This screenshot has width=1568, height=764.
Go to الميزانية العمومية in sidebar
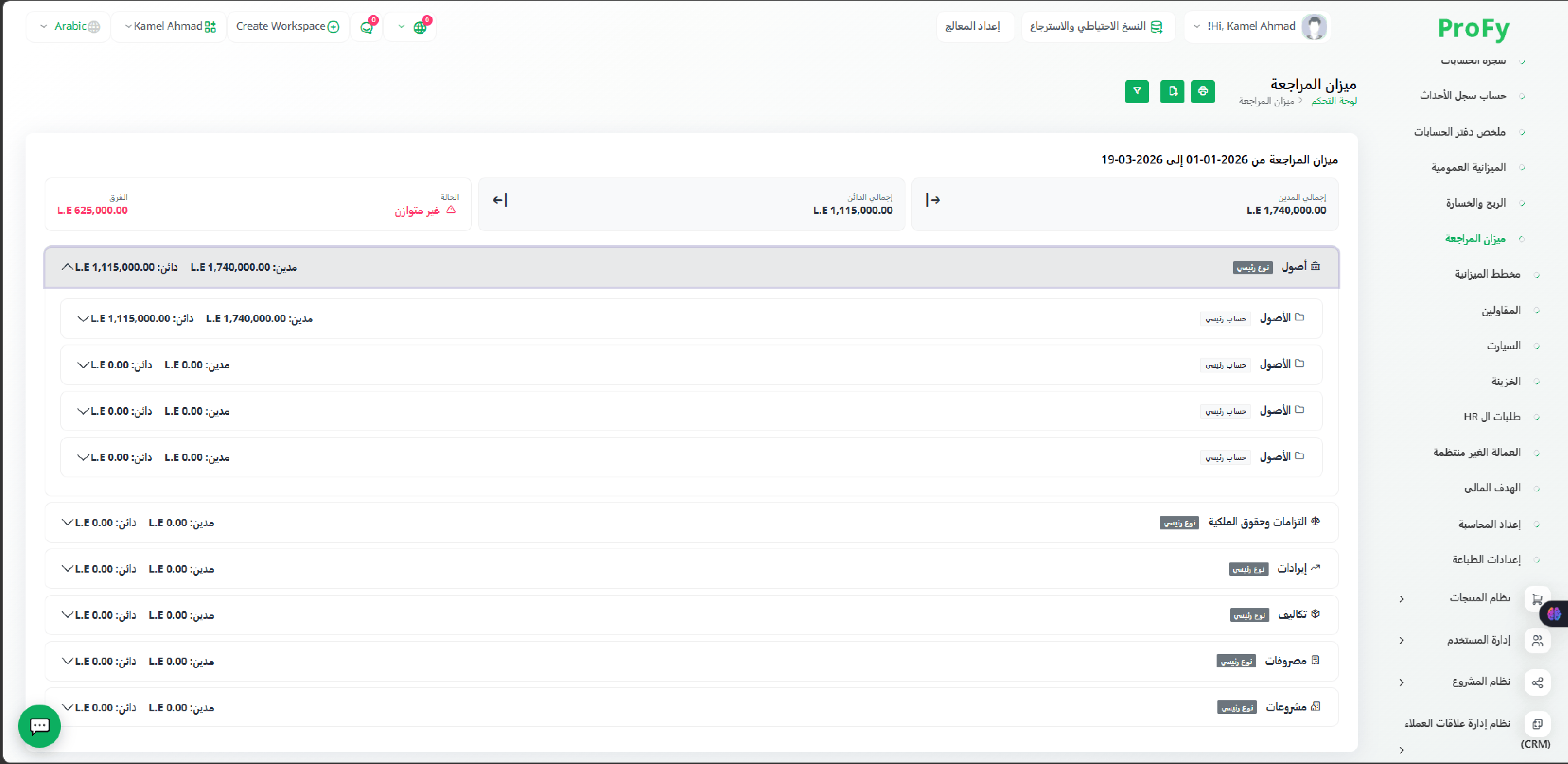(x=1468, y=167)
